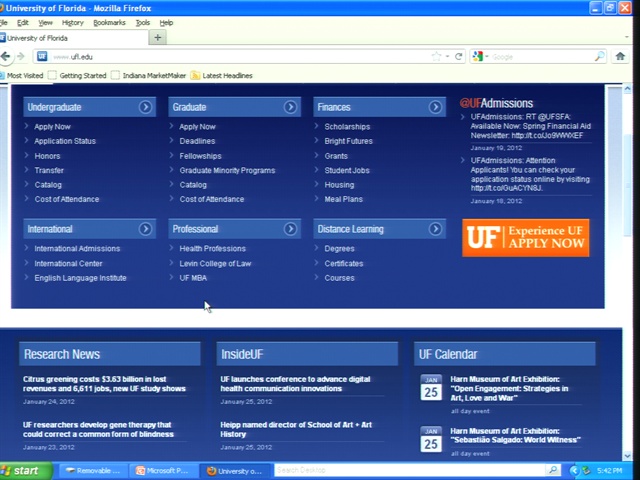This screenshot has width=640, height=480.
Task: Click the bookmark star icon in address bar
Action: (436, 56)
